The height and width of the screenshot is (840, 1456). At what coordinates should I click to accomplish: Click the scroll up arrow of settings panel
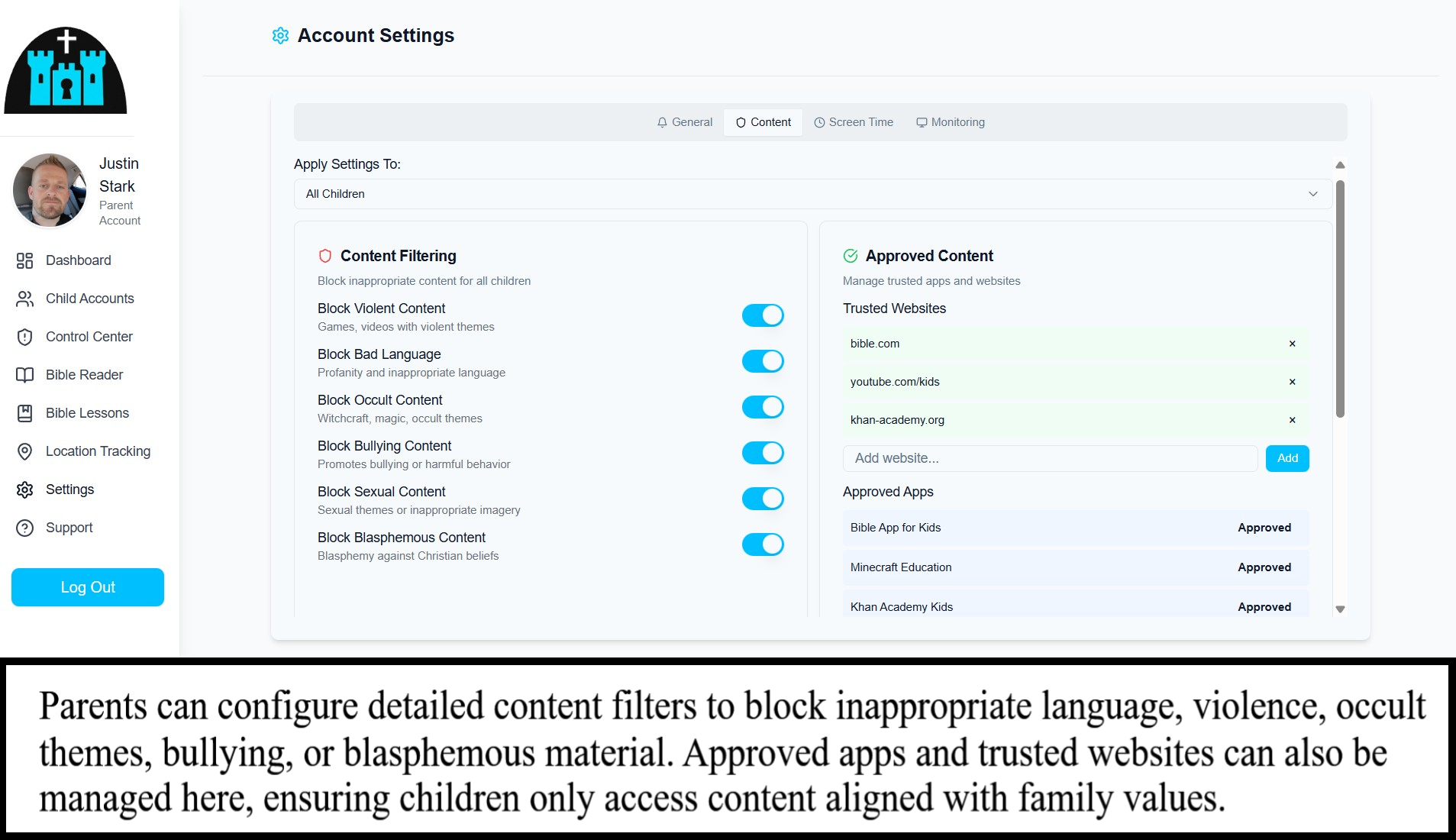click(x=1339, y=165)
